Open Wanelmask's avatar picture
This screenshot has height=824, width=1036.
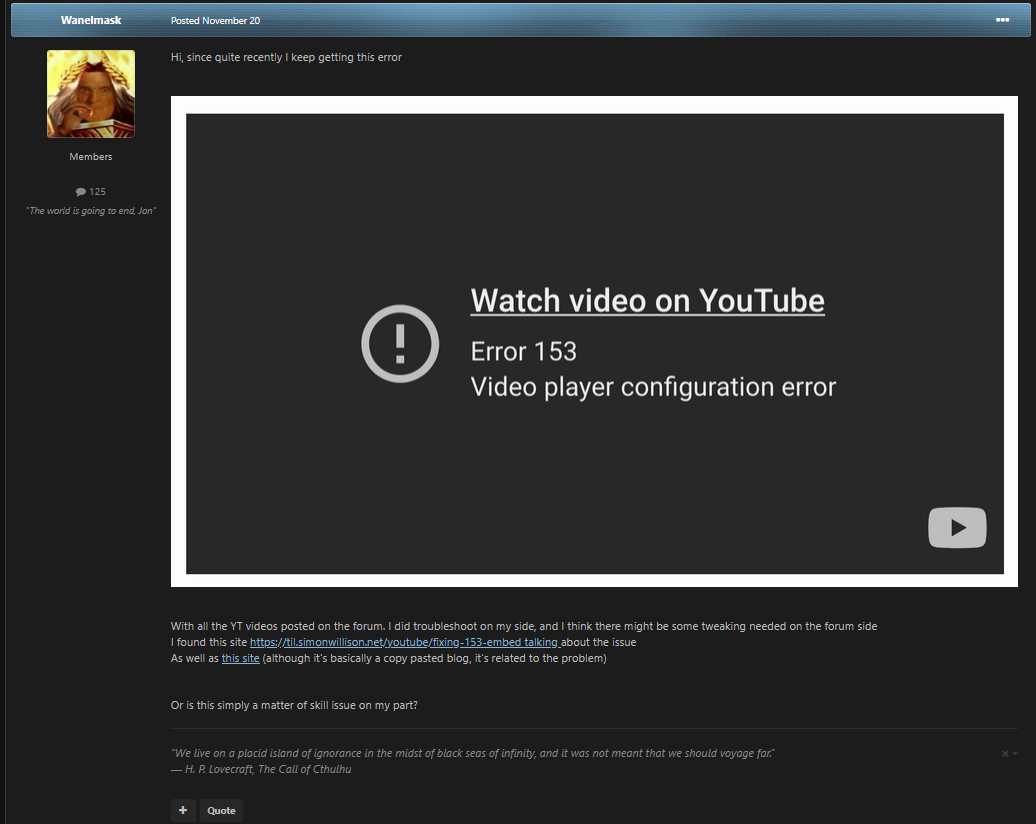91,94
